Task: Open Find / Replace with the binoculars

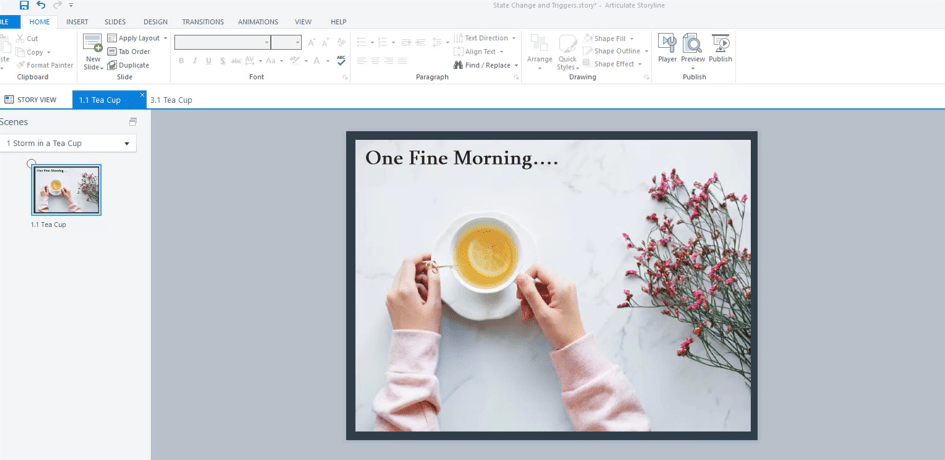Action: (x=486, y=65)
